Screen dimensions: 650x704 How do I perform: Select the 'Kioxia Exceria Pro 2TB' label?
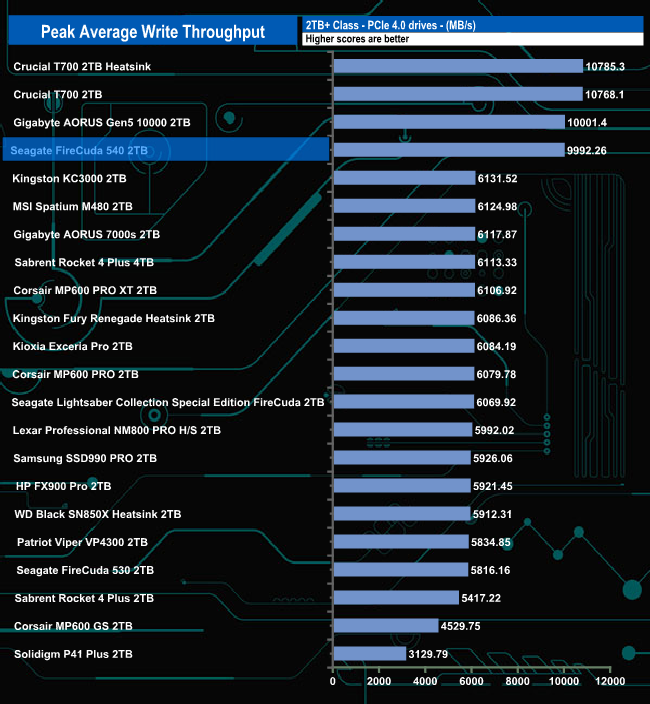pos(72,346)
